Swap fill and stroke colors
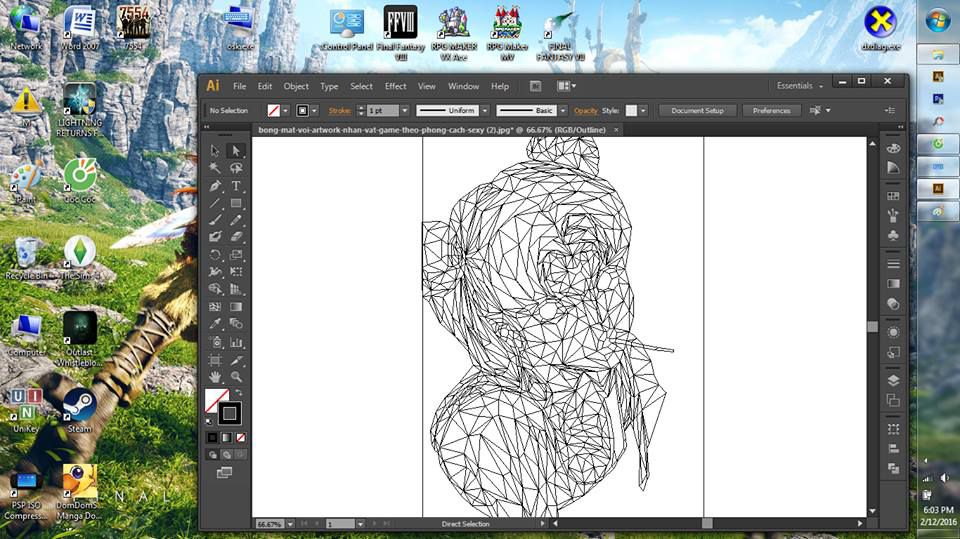 (x=236, y=394)
